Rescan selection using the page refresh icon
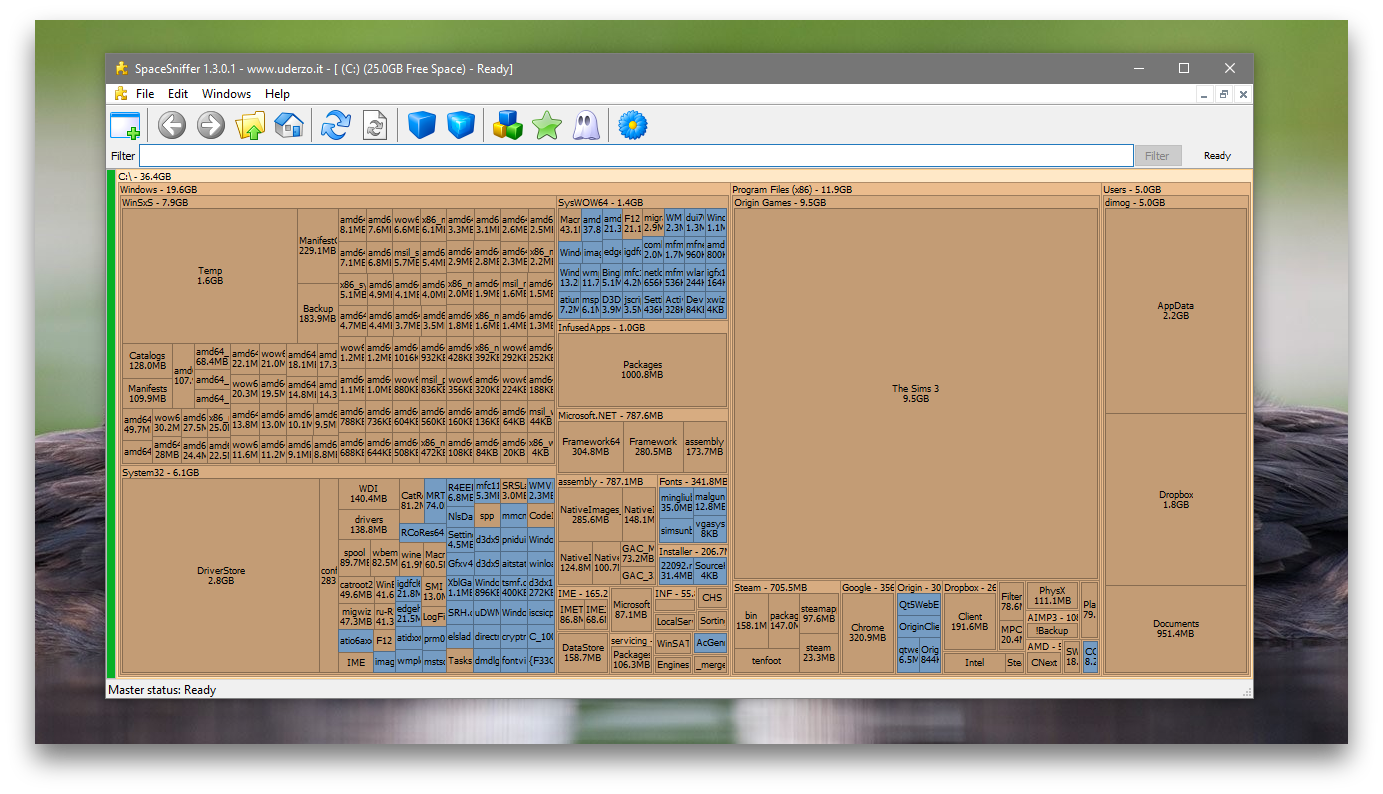 [x=375, y=125]
